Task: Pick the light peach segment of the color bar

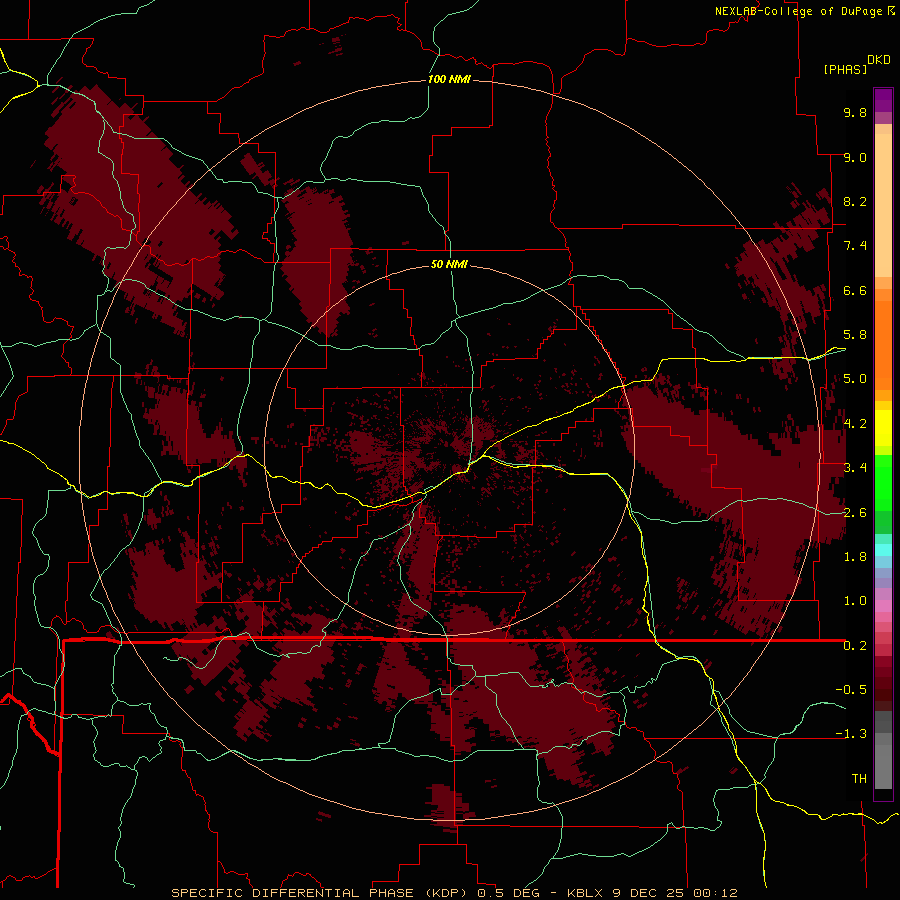Action: 883,205
